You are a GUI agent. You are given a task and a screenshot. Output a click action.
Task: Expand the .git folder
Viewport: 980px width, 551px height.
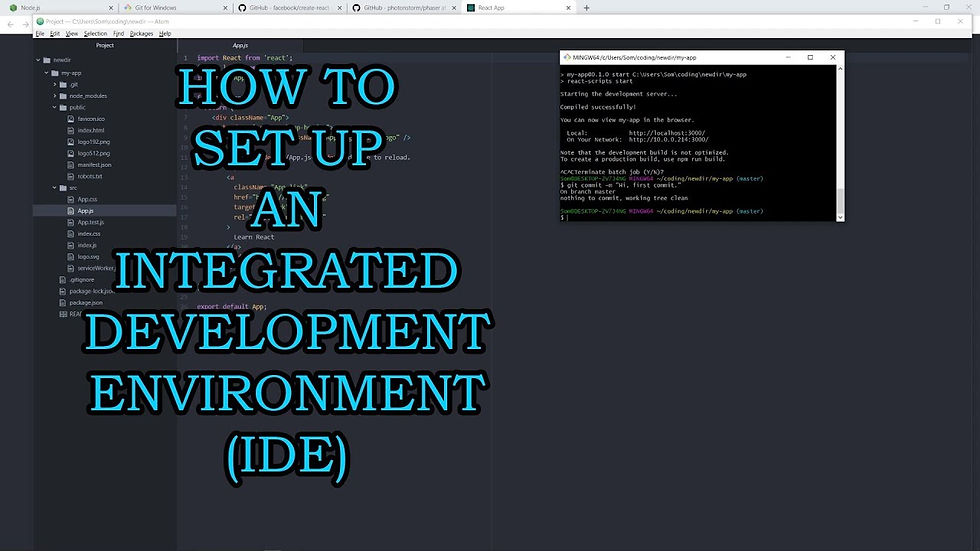click(x=55, y=84)
